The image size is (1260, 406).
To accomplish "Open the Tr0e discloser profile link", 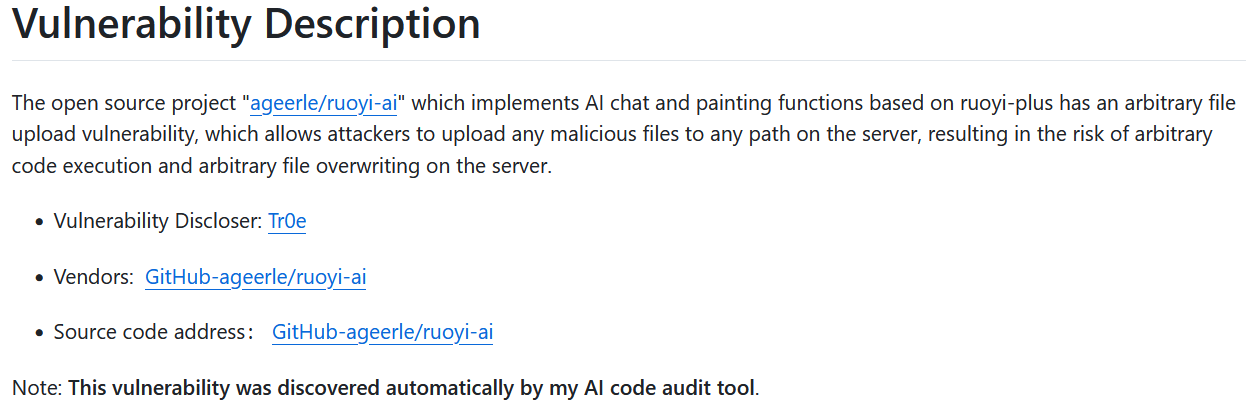I will tap(287, 222).
